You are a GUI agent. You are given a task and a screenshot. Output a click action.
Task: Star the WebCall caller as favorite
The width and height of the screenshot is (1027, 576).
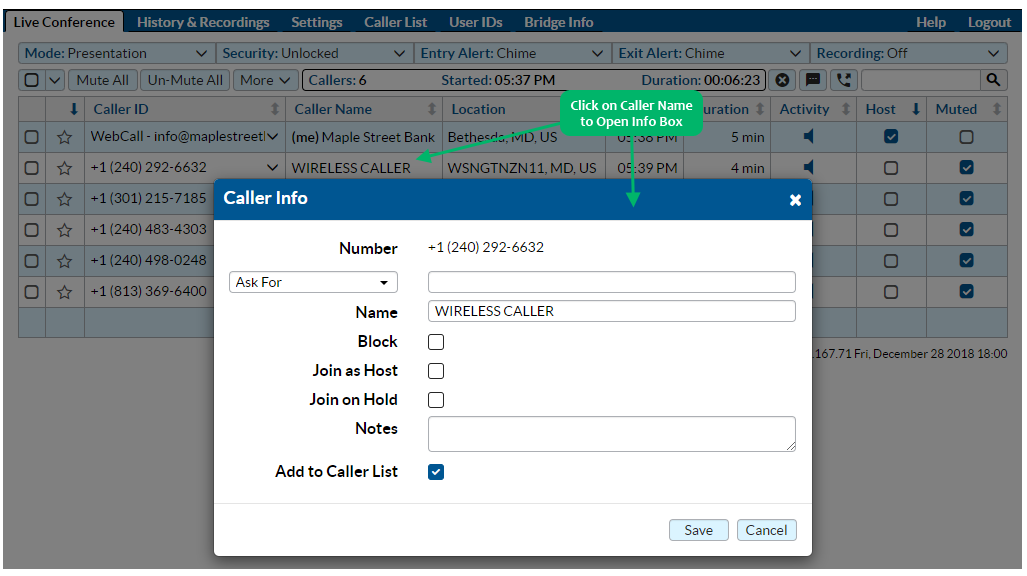click(x=64, y=136)
